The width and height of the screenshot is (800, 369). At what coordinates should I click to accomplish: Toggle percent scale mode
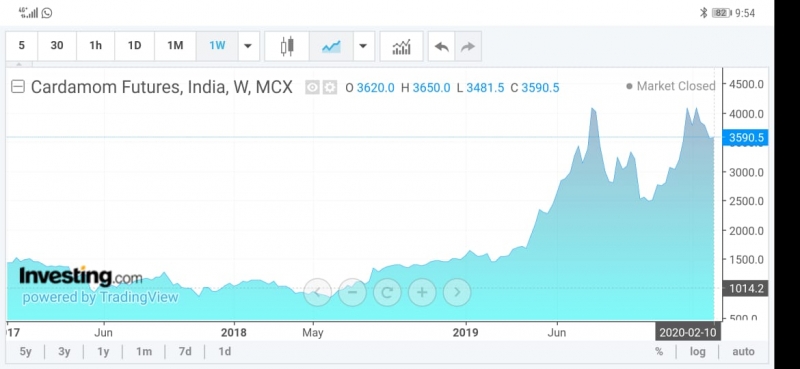click(659, 352)
